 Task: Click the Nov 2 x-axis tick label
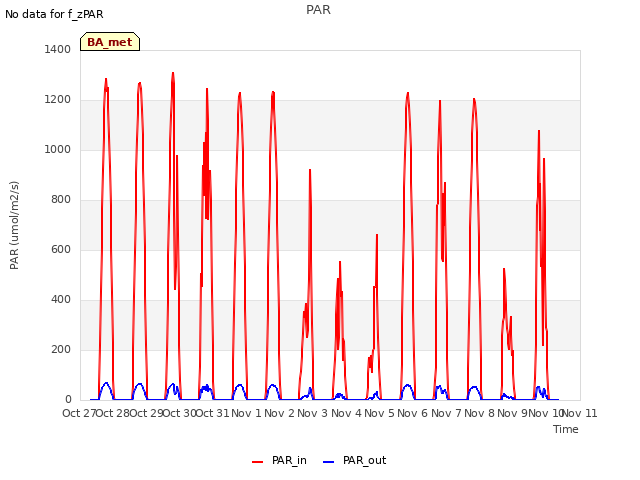280,413
